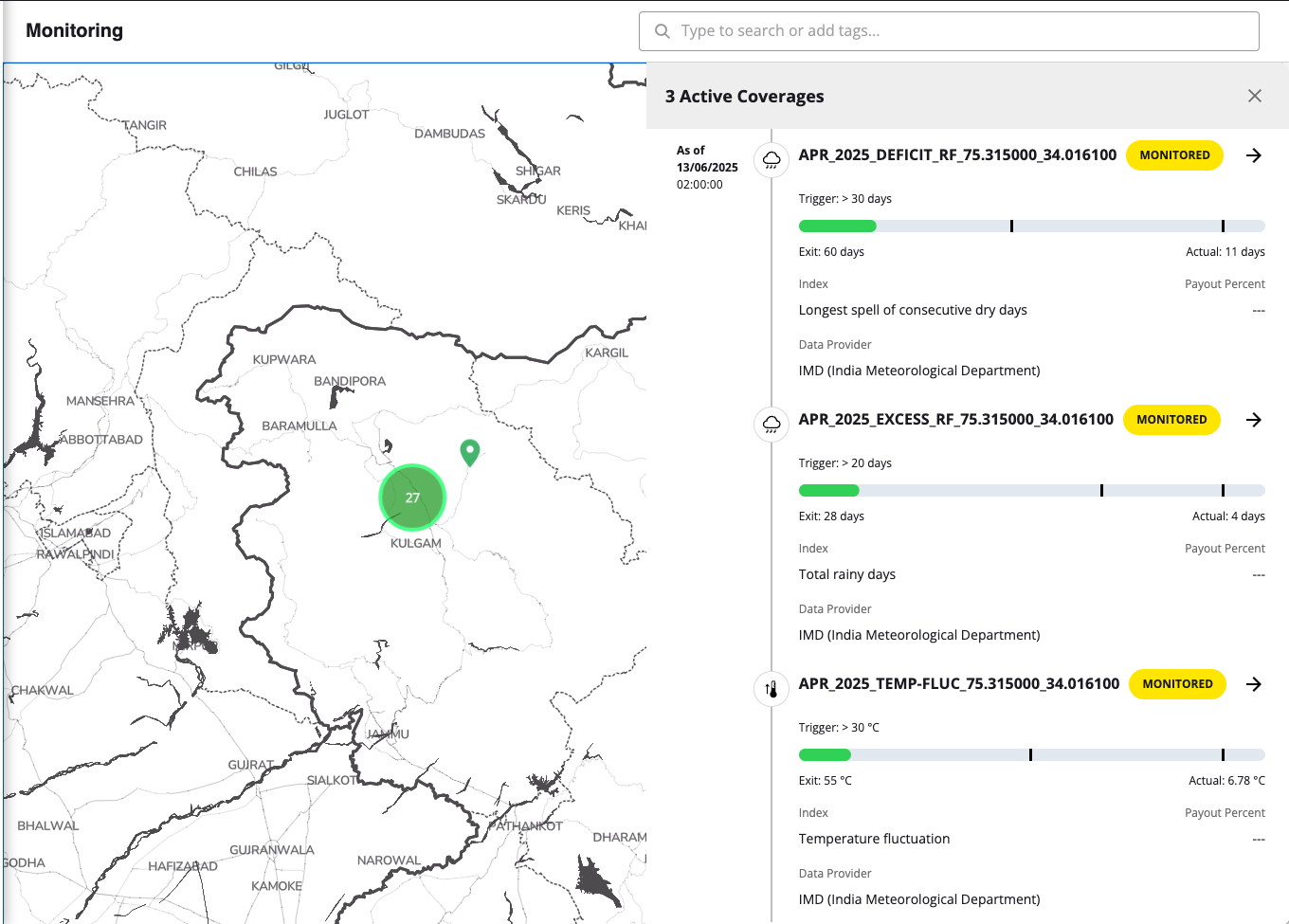
Task: Close the Active Coverages panel
Action: 1255,96
